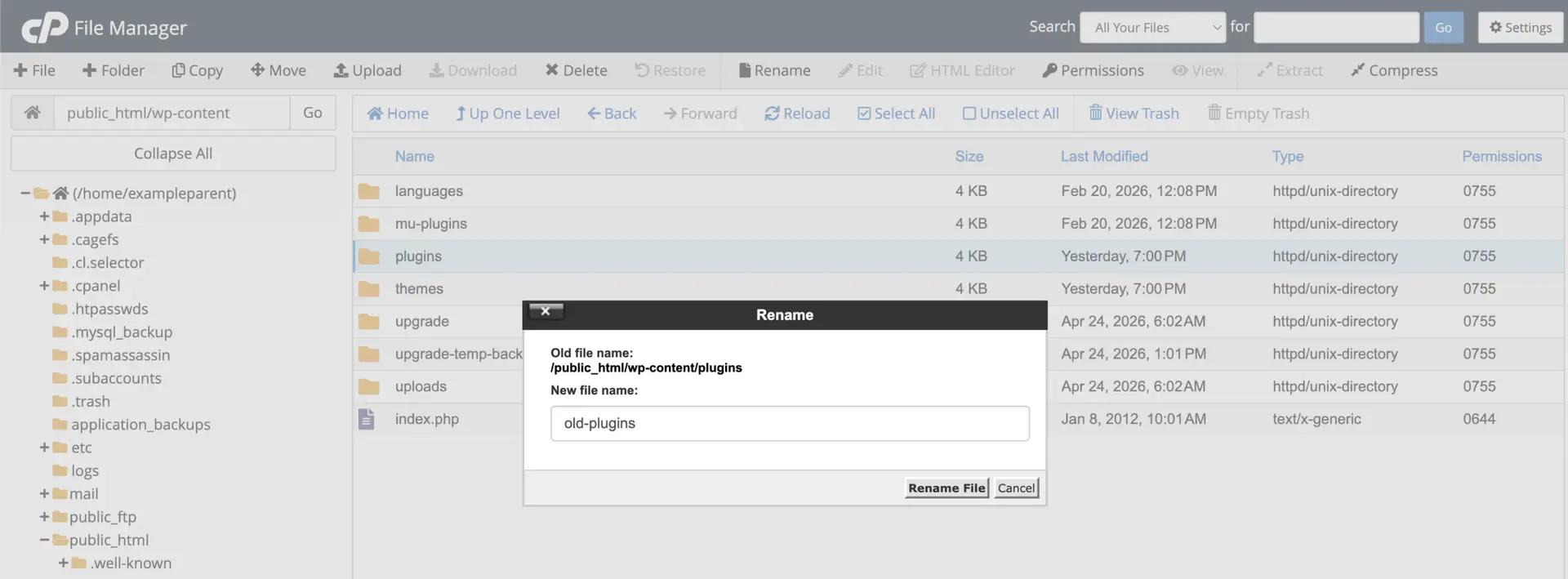Click the home icon beside path field

pyautogui.click(x=33, y=113)
